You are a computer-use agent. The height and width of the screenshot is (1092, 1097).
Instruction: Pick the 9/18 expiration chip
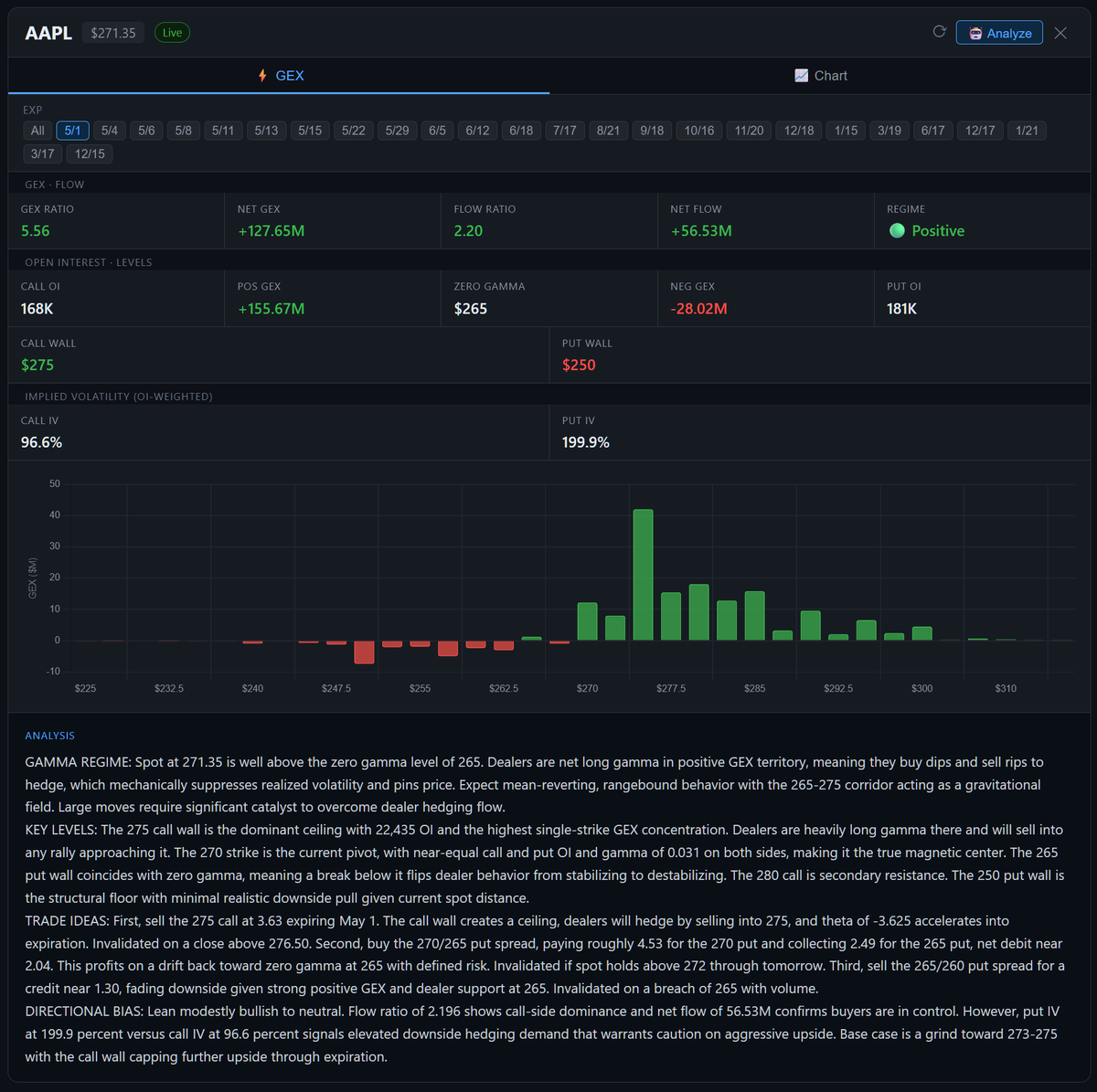pos(652,131)
